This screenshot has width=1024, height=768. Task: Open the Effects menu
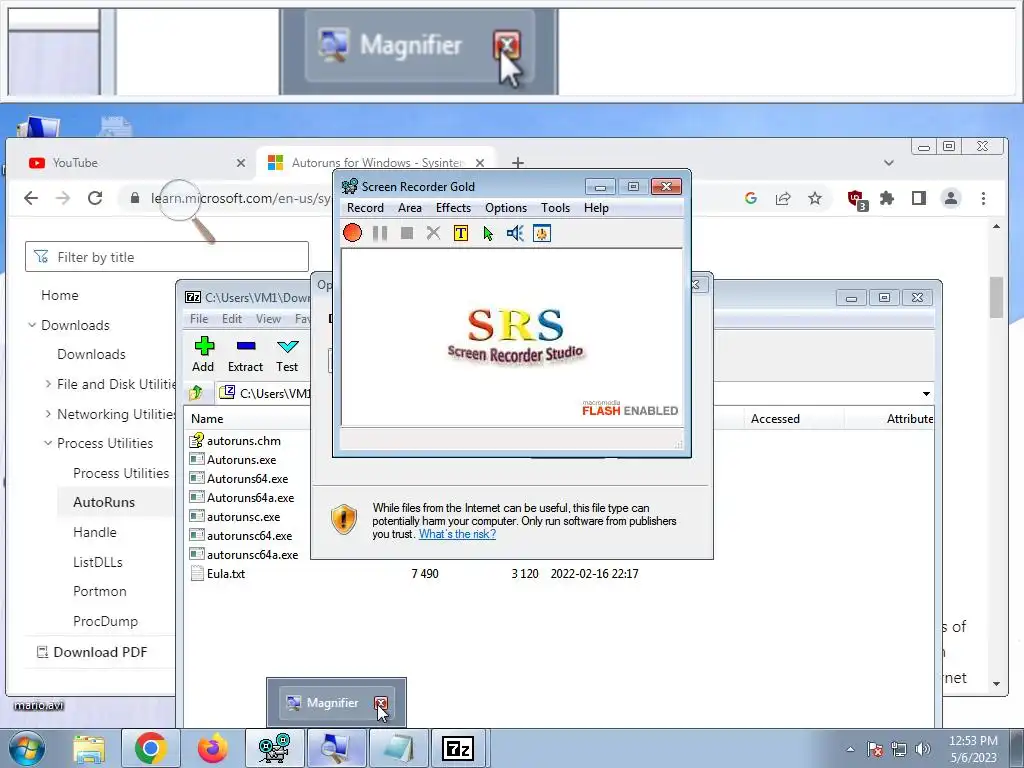click(x=453, y=208)
